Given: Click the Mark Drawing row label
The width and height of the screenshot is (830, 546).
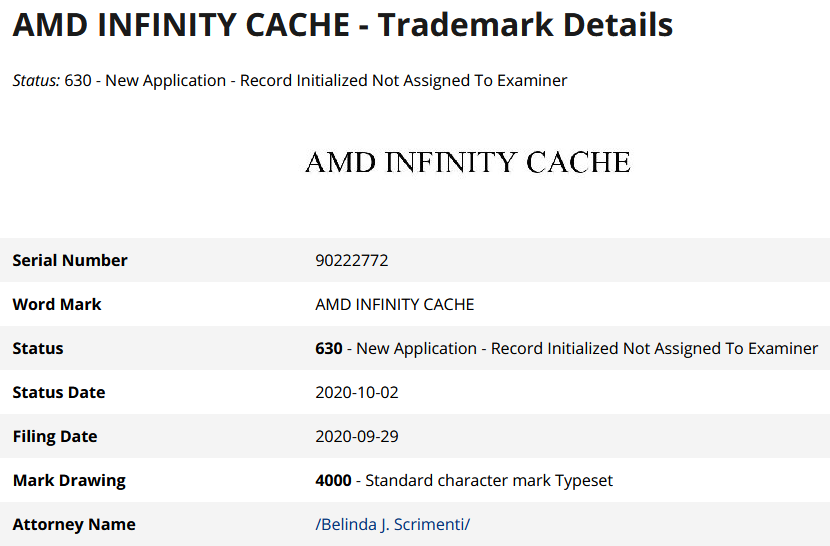Looking at the screenshot, I should click(69, 480).
